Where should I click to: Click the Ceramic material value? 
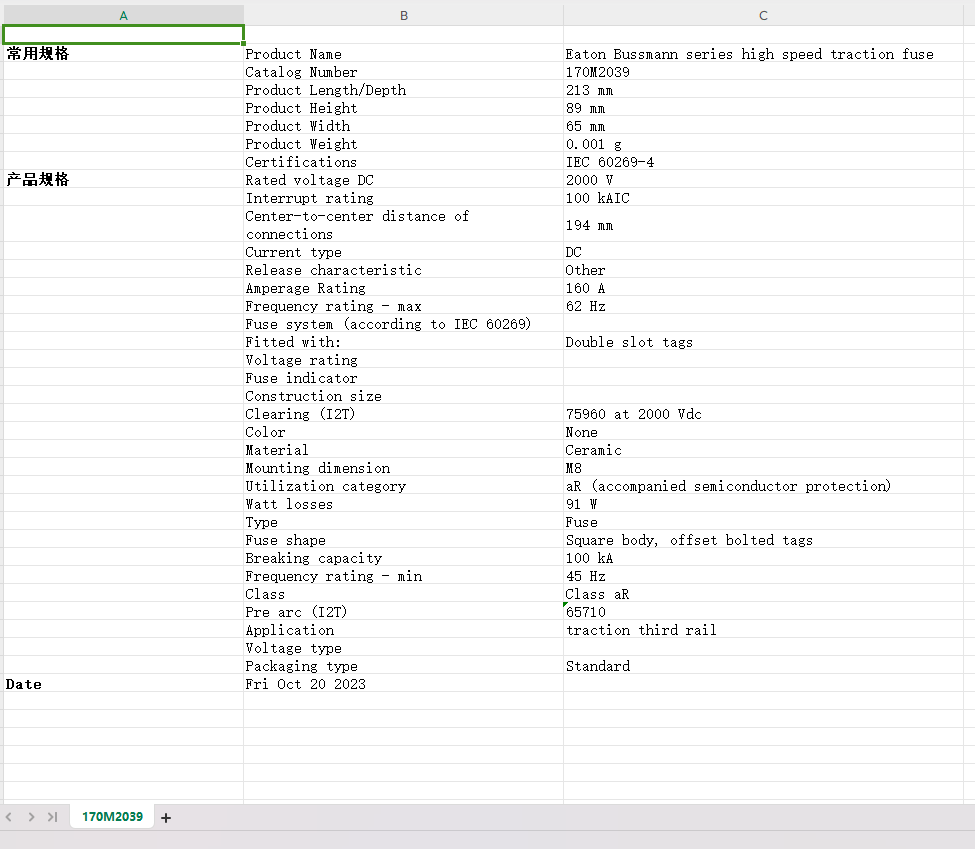(763, 450)
